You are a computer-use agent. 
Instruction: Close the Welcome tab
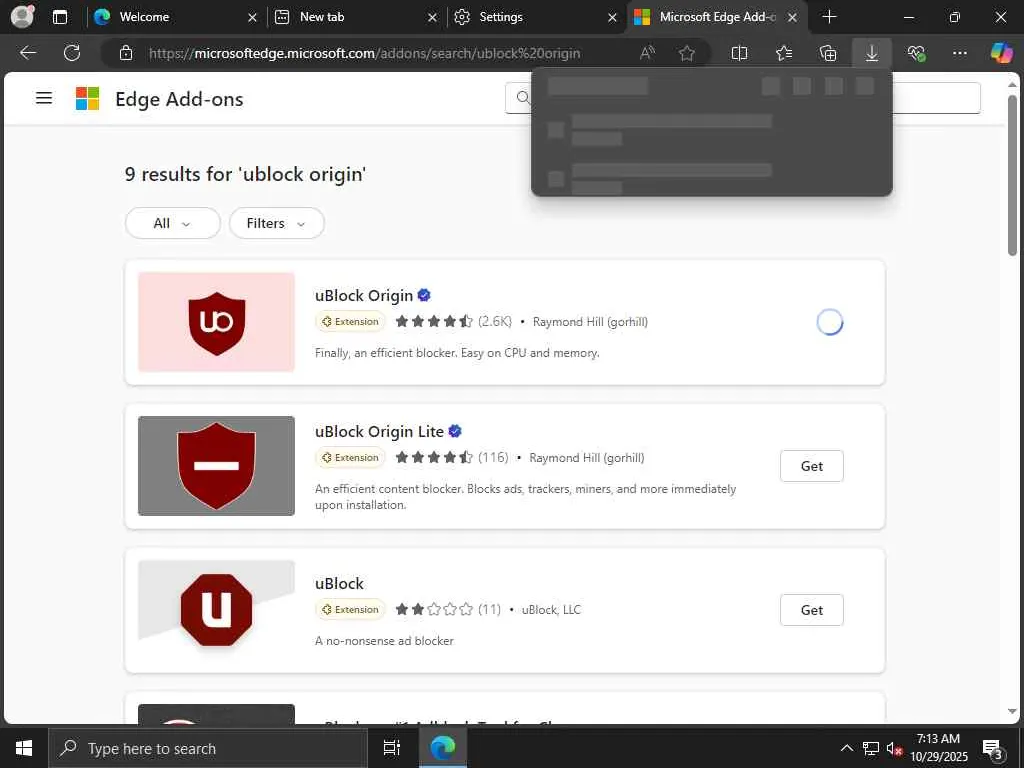pos(252,18)
